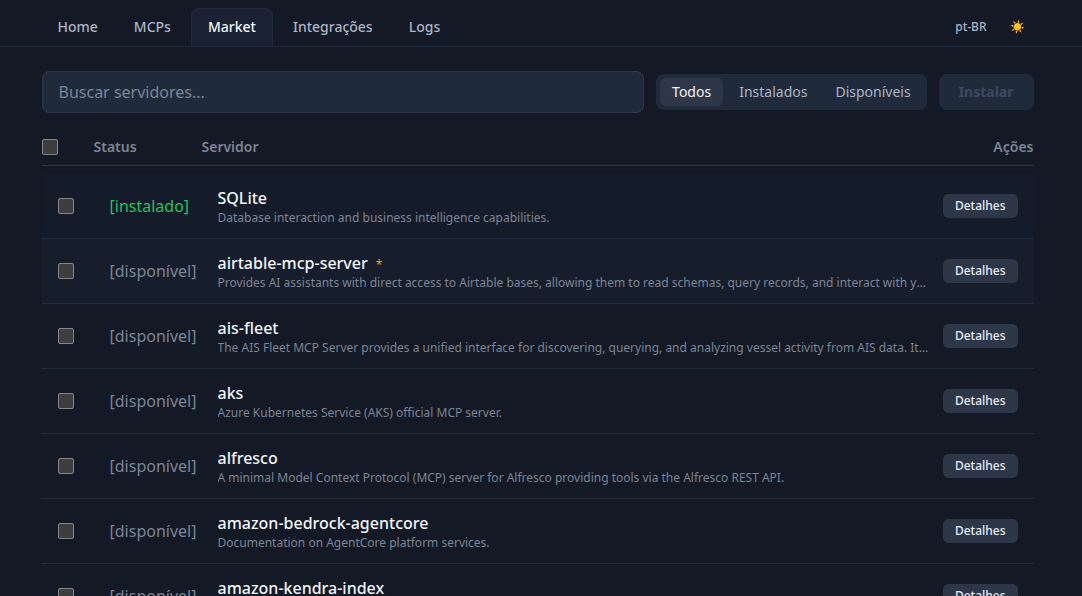Click amazon-bedrock-agentcore server name
Screen dimensions: 1082x596
[323, 523]
